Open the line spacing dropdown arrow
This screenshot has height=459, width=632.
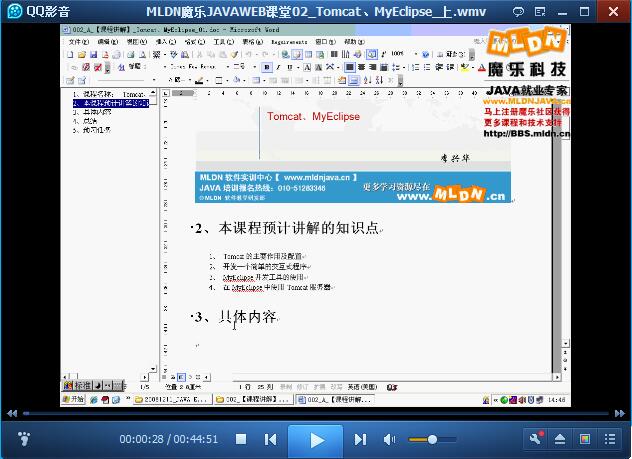(x=404, y=67)
